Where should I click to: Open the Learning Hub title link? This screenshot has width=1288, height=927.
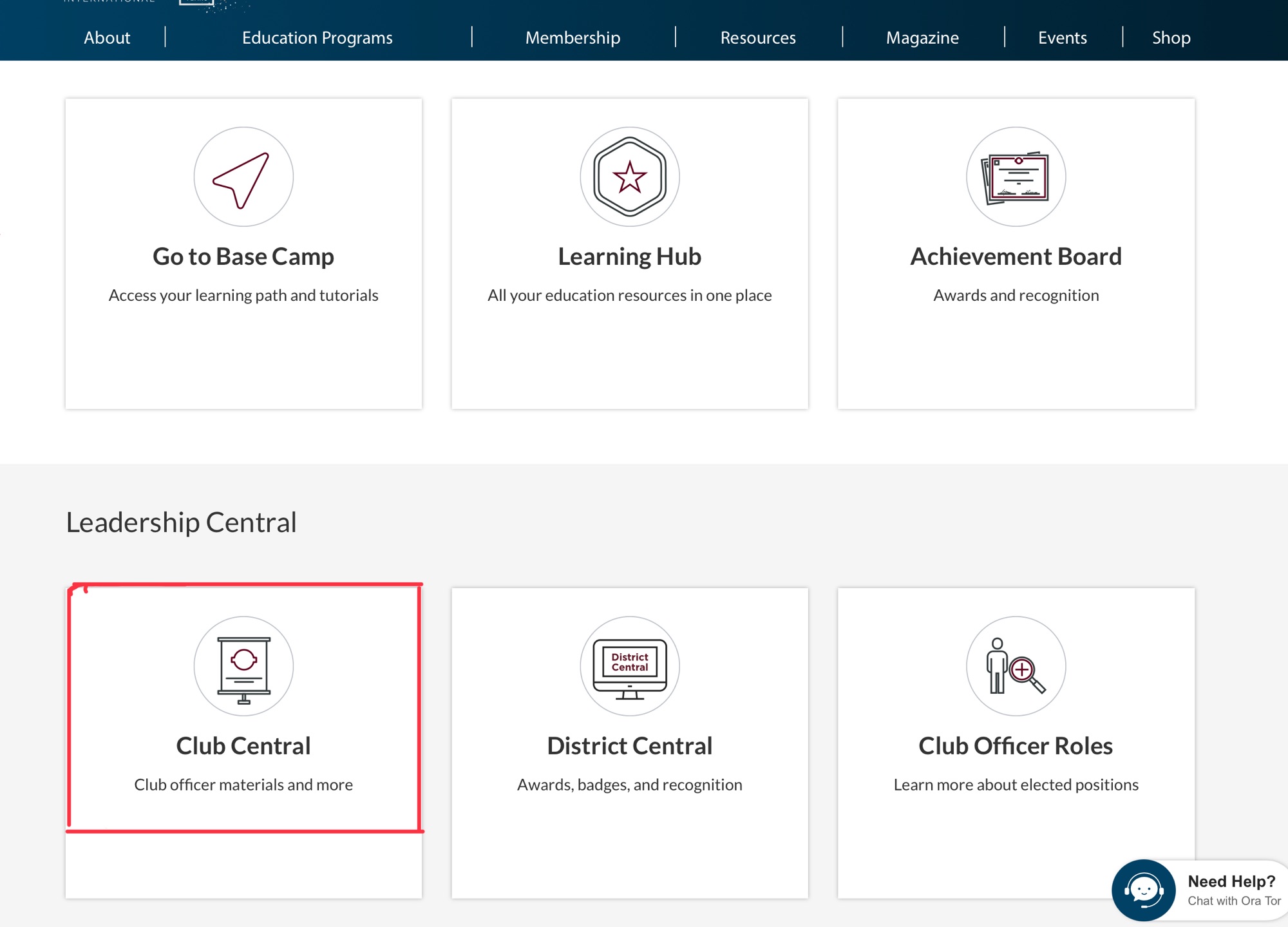tap(629, 256)
